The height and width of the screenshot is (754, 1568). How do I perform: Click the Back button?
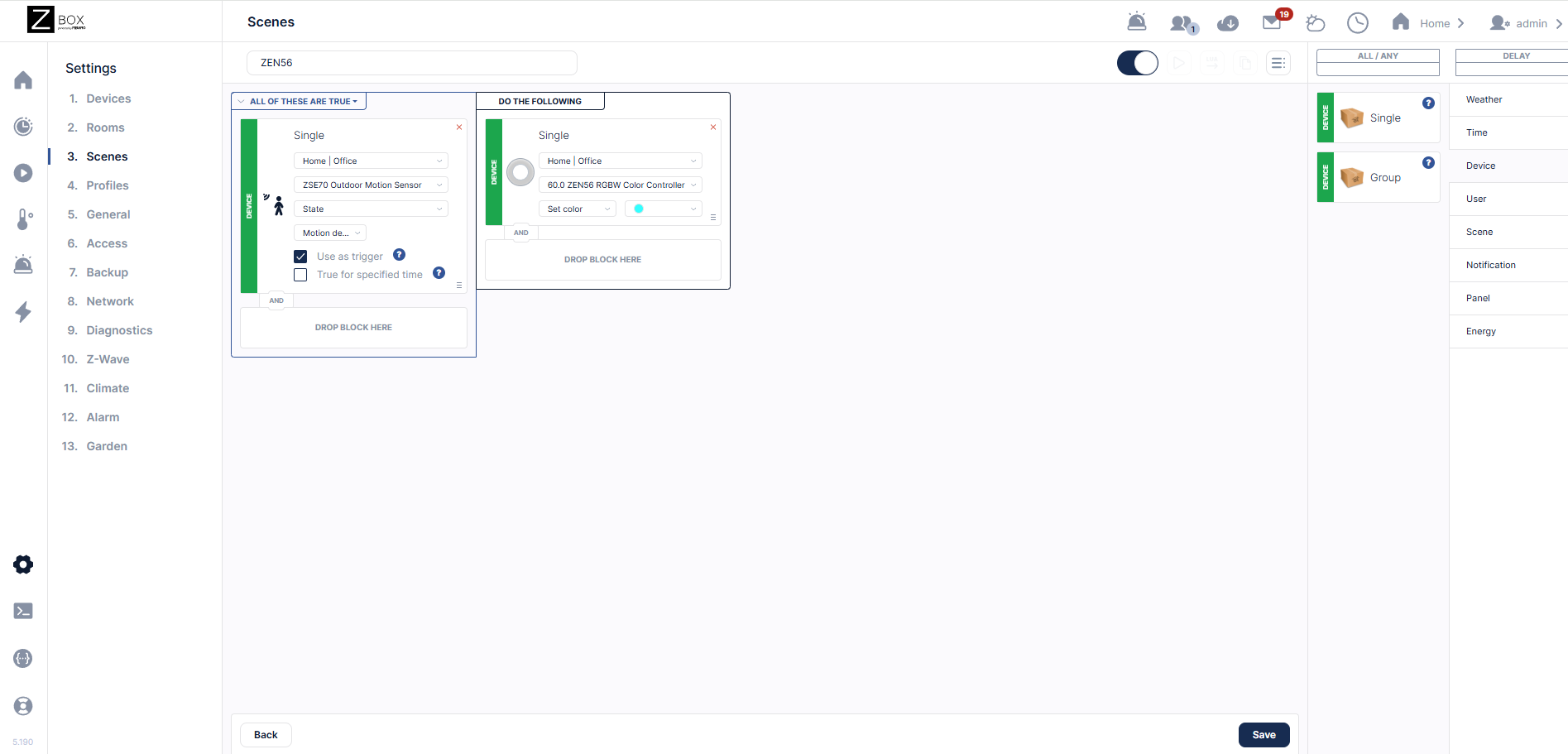click(266, 735)
